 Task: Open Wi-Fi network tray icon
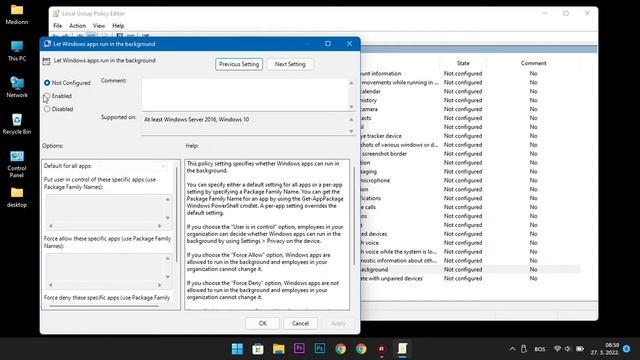(x=557, y=349)
